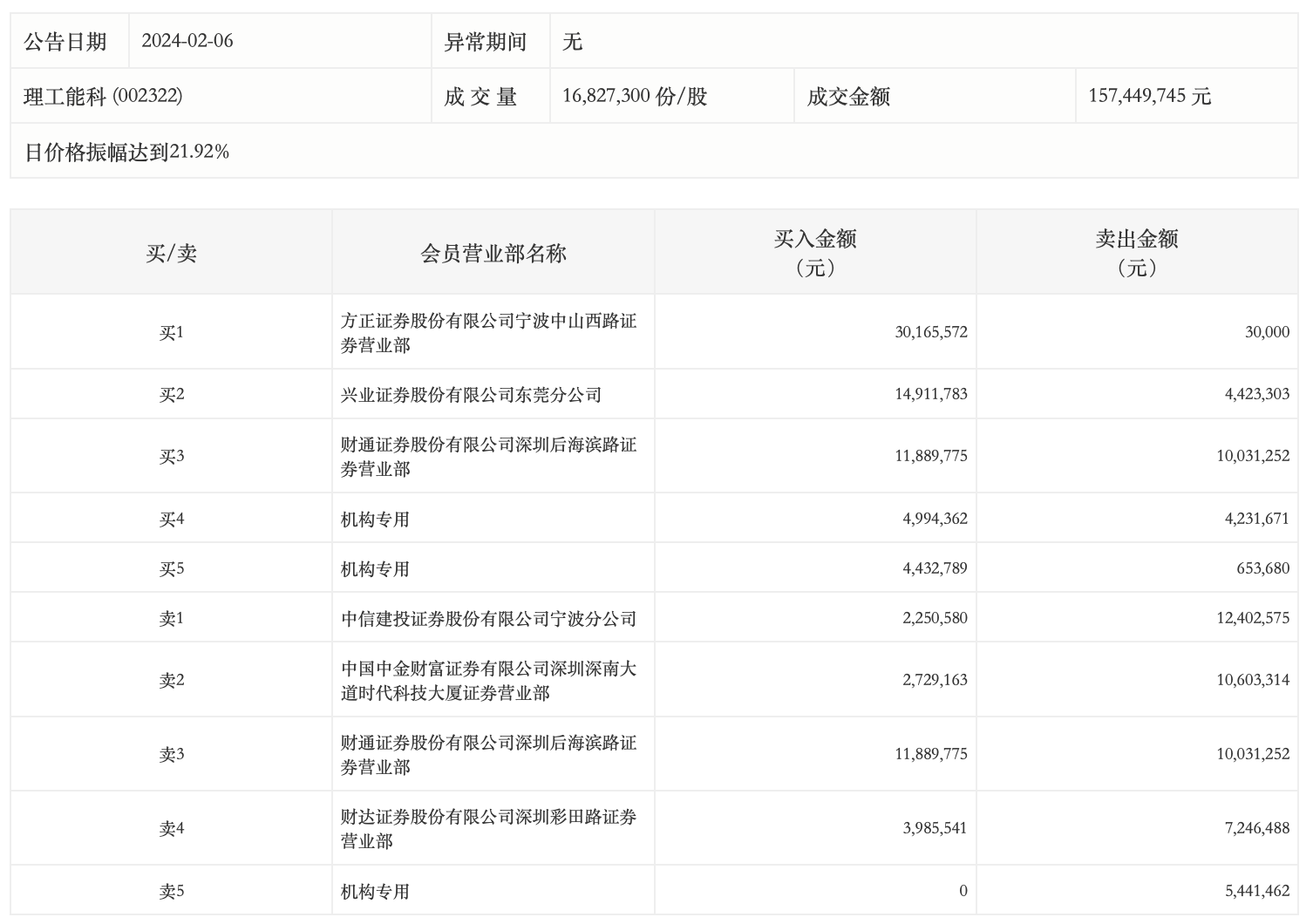This screenshot has width=1313, height=924.
Task: Click the 买/卖 column header
Action: pyautogui.click(x=172, y=254)
